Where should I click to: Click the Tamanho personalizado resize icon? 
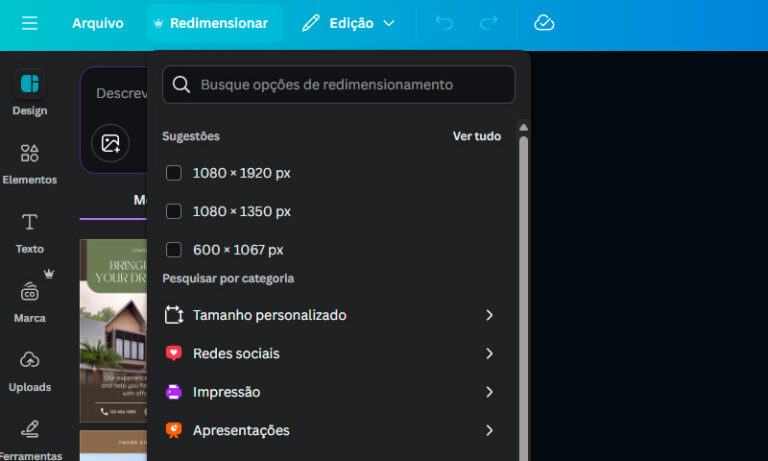pyautogui.click(x=174, y=315)
